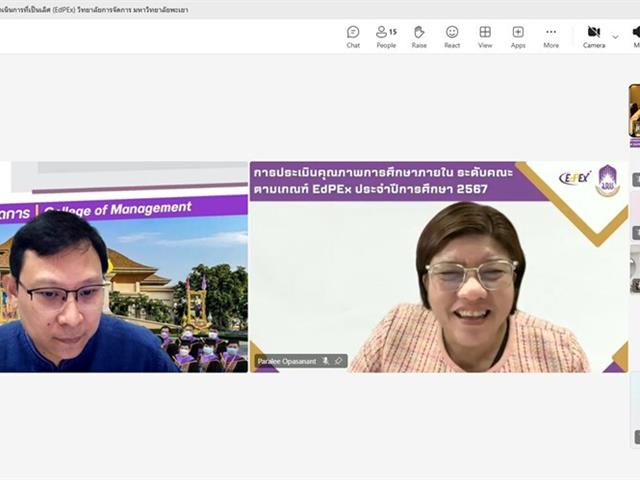Open the View layout options
The height and width of the screenshot is (480, 640).
[485, 37]
